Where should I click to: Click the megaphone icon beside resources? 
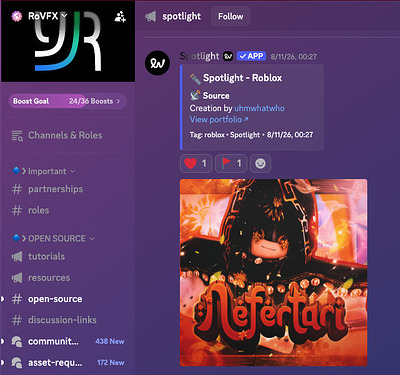coord(17,278)
